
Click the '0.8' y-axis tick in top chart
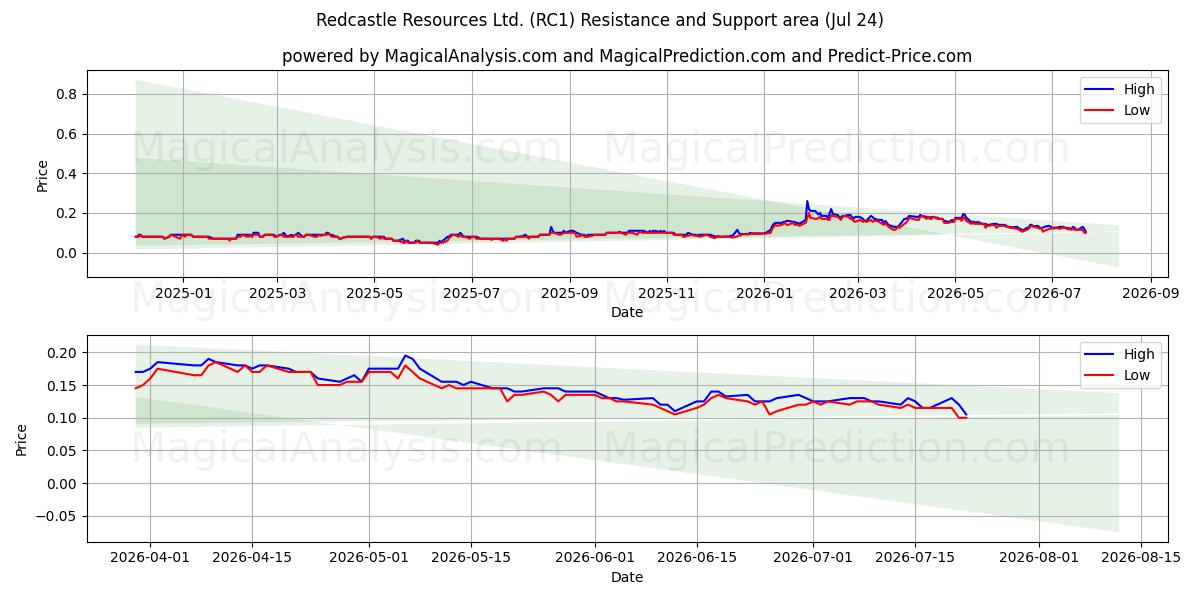pos(67,94)
